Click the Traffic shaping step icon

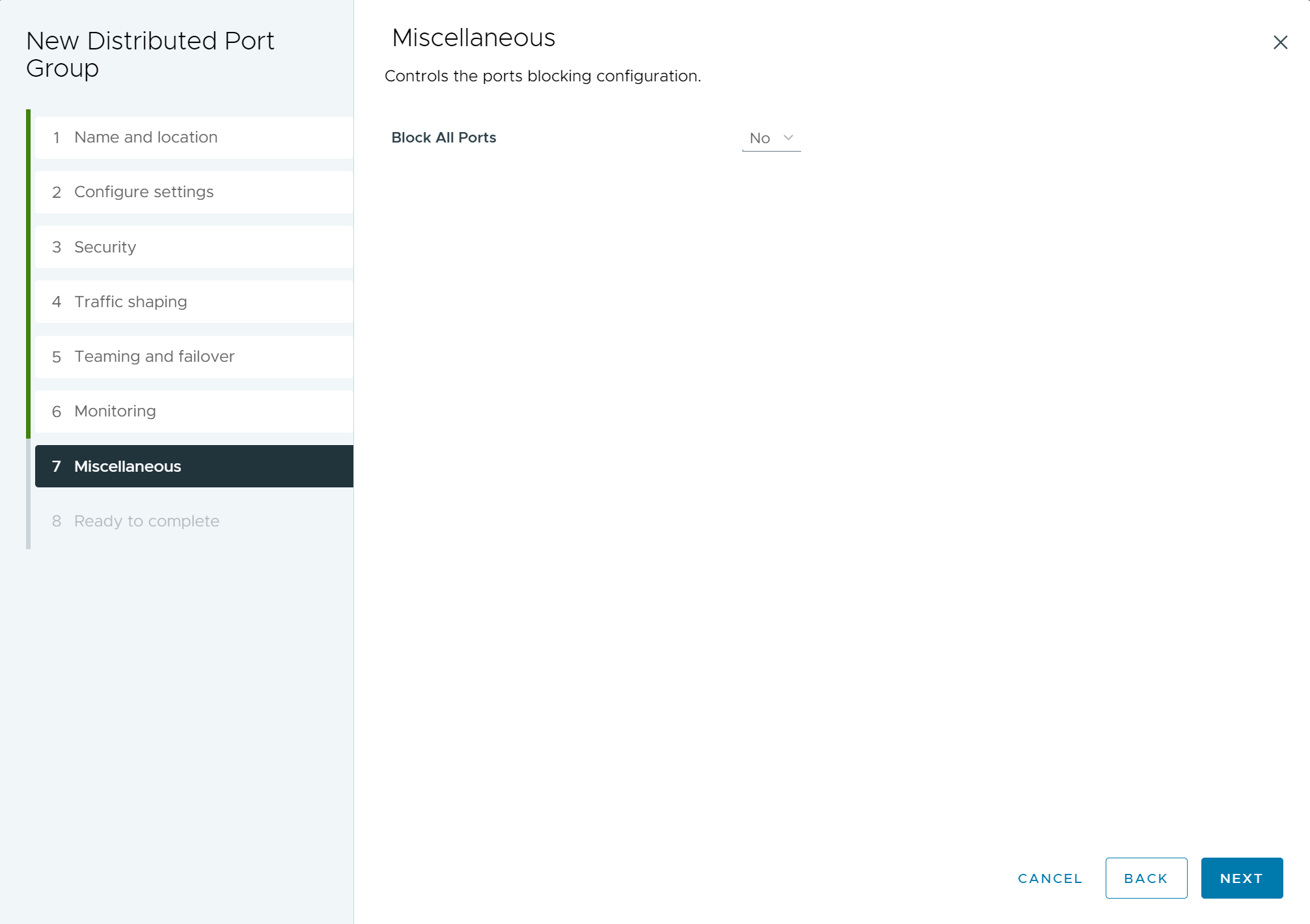(x=57, y=301)
